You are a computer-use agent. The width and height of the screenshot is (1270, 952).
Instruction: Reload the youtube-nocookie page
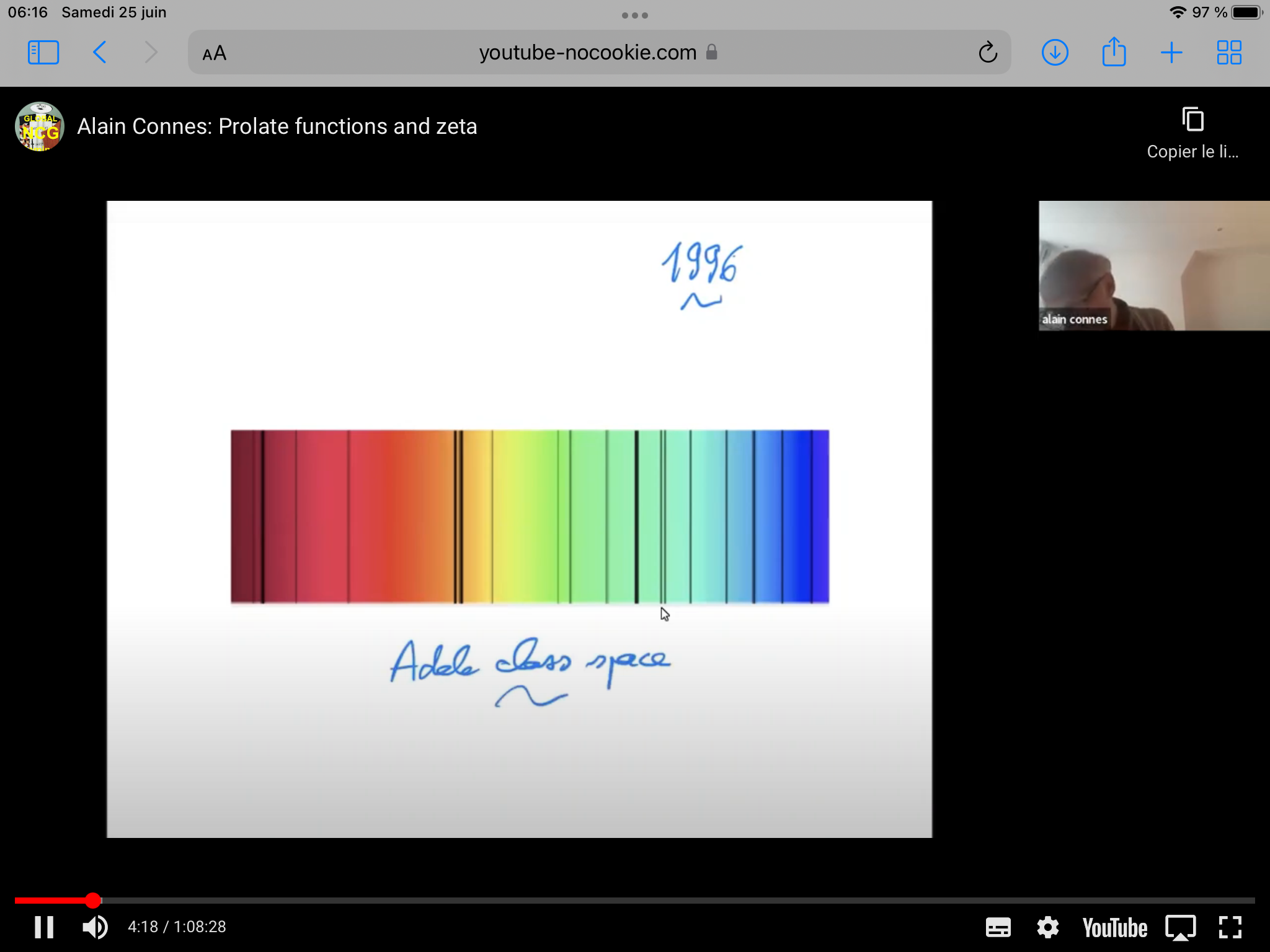987,53
